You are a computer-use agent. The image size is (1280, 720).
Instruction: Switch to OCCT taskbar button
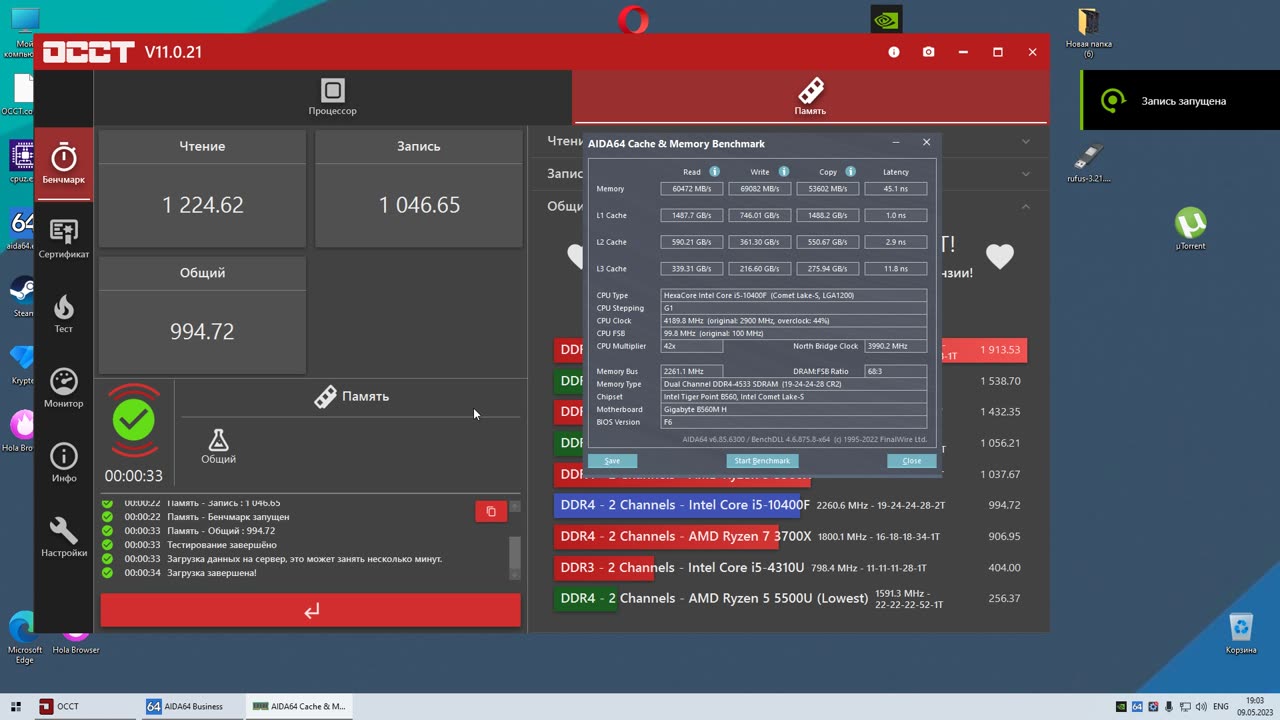click(85, 706)
